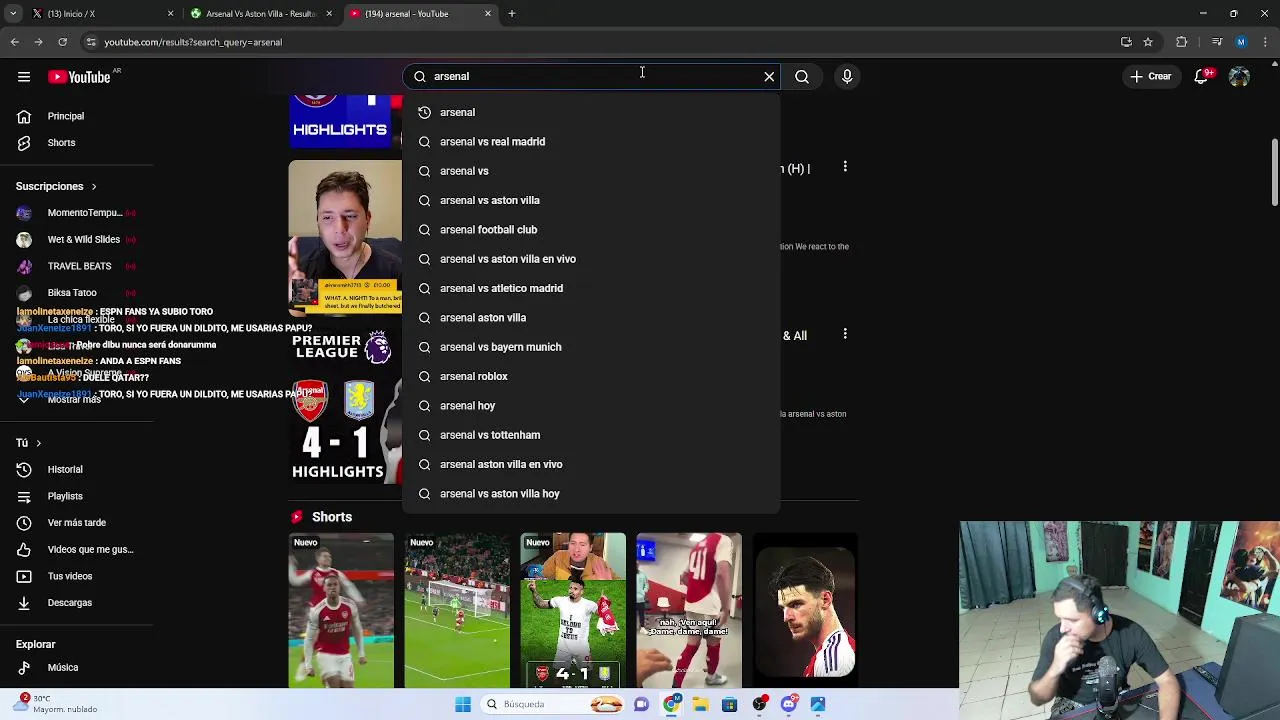
Task: Select suggestion 'arsenal roblox'
Action: (x=591, y=376)
